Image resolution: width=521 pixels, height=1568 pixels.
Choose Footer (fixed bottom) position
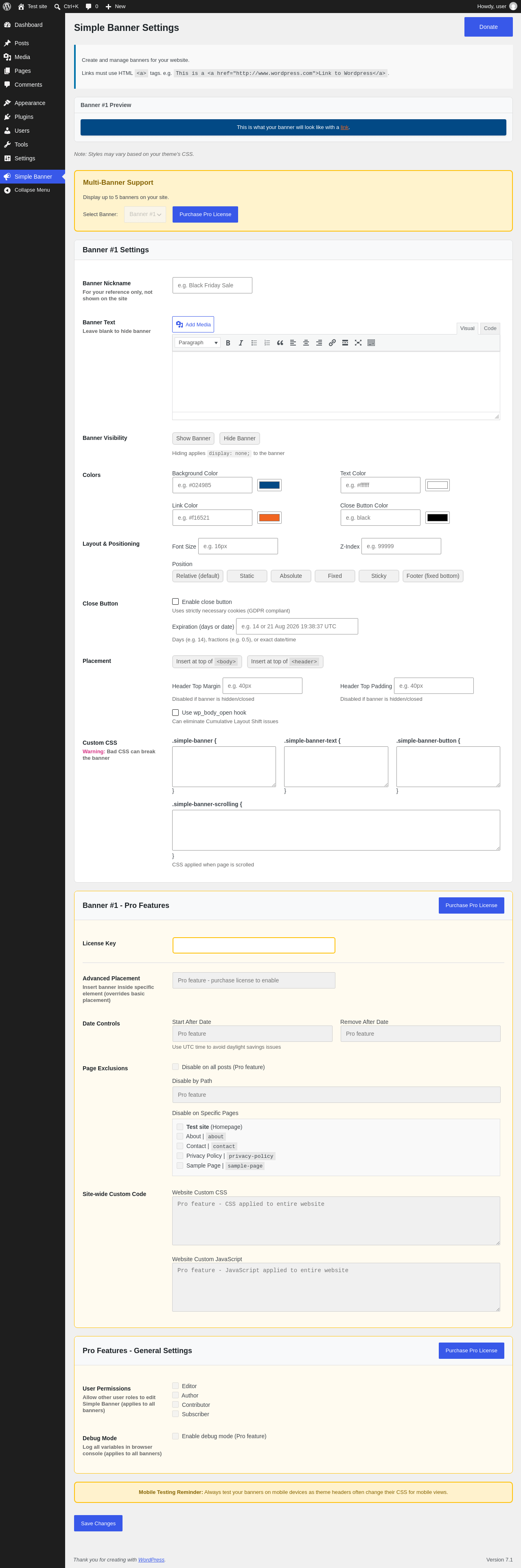pos(433,576)
